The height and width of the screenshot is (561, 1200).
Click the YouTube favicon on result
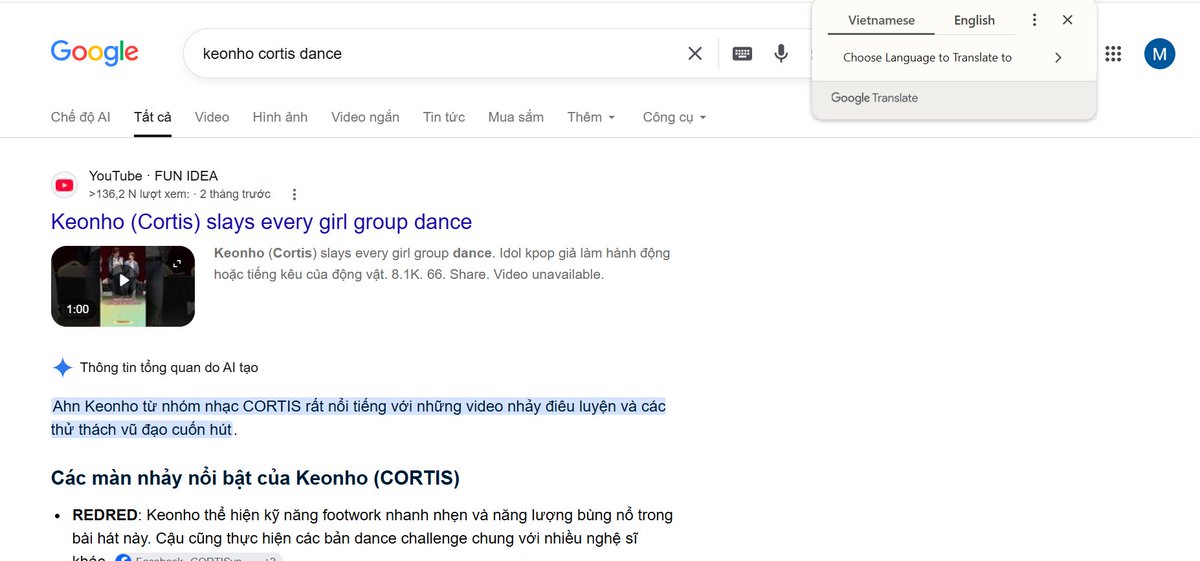tap(65, 185)
